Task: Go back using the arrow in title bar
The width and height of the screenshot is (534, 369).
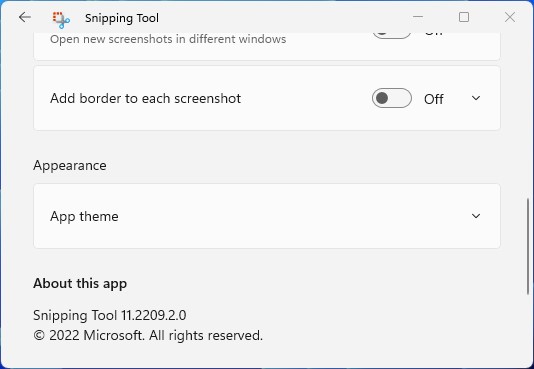Action: coord(25,17)
